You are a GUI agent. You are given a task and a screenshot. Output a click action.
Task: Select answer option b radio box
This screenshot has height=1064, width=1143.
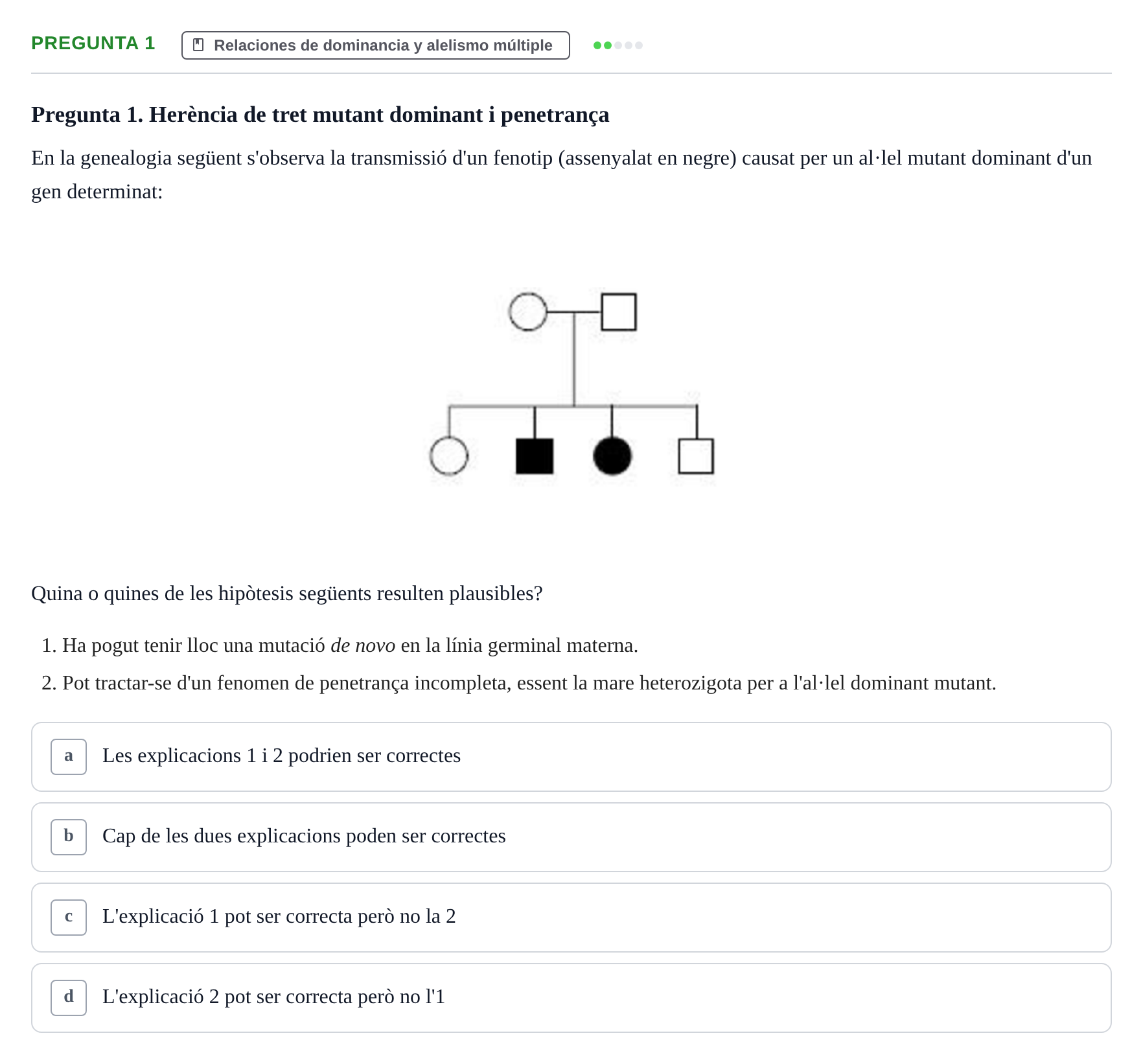(x=69, y=837)
